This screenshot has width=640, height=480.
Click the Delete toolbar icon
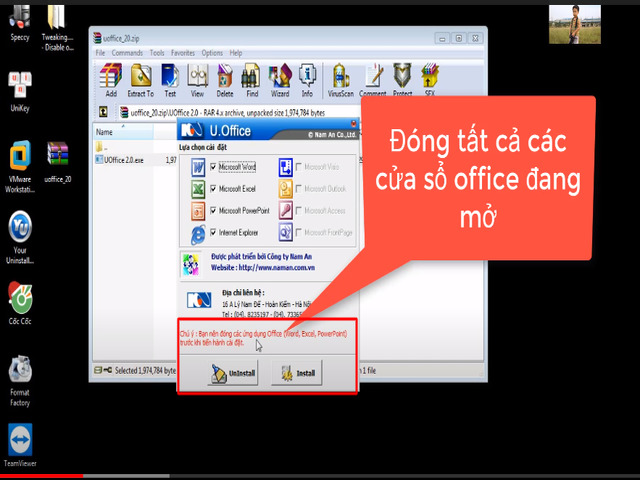click(224, 80)
